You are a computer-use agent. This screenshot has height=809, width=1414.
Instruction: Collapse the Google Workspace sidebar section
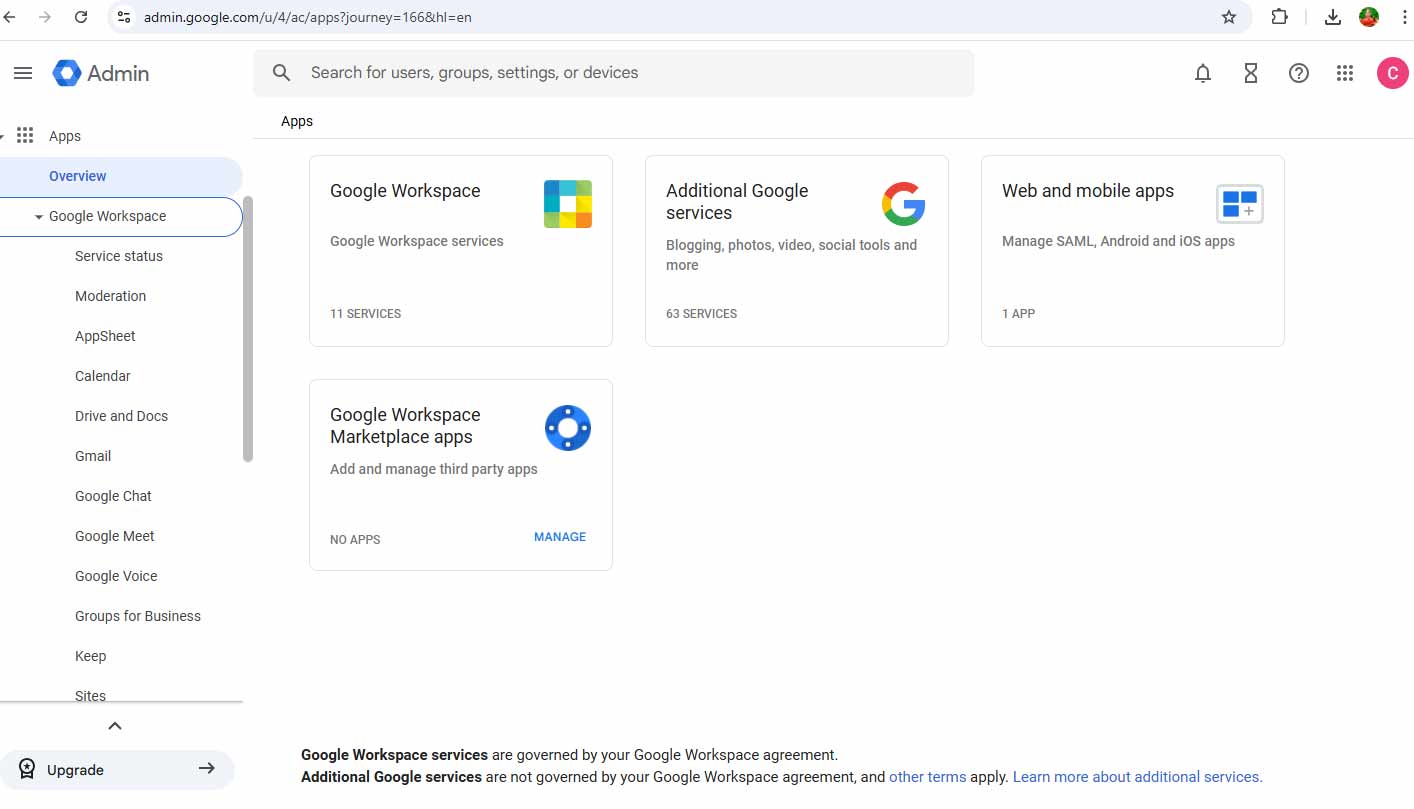click(38, 216)
